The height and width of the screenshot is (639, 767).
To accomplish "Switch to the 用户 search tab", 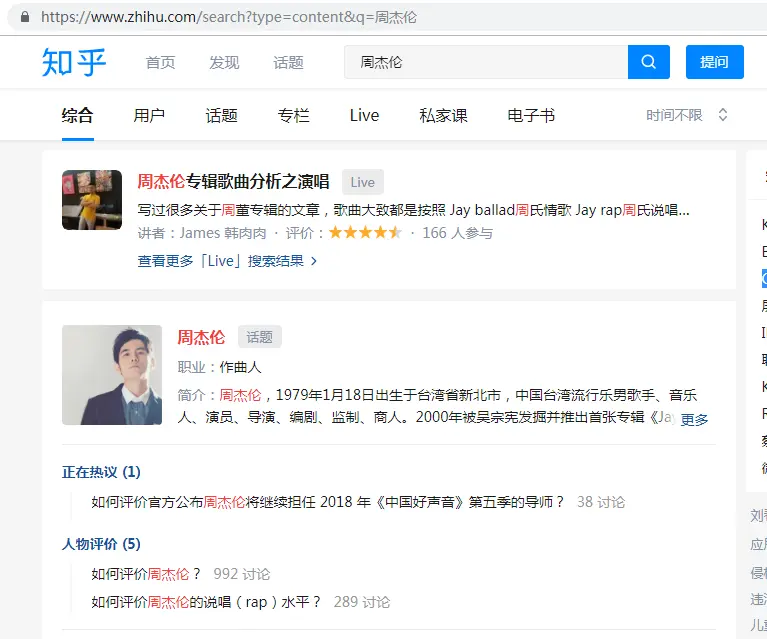I will click(x=149, y=115).
